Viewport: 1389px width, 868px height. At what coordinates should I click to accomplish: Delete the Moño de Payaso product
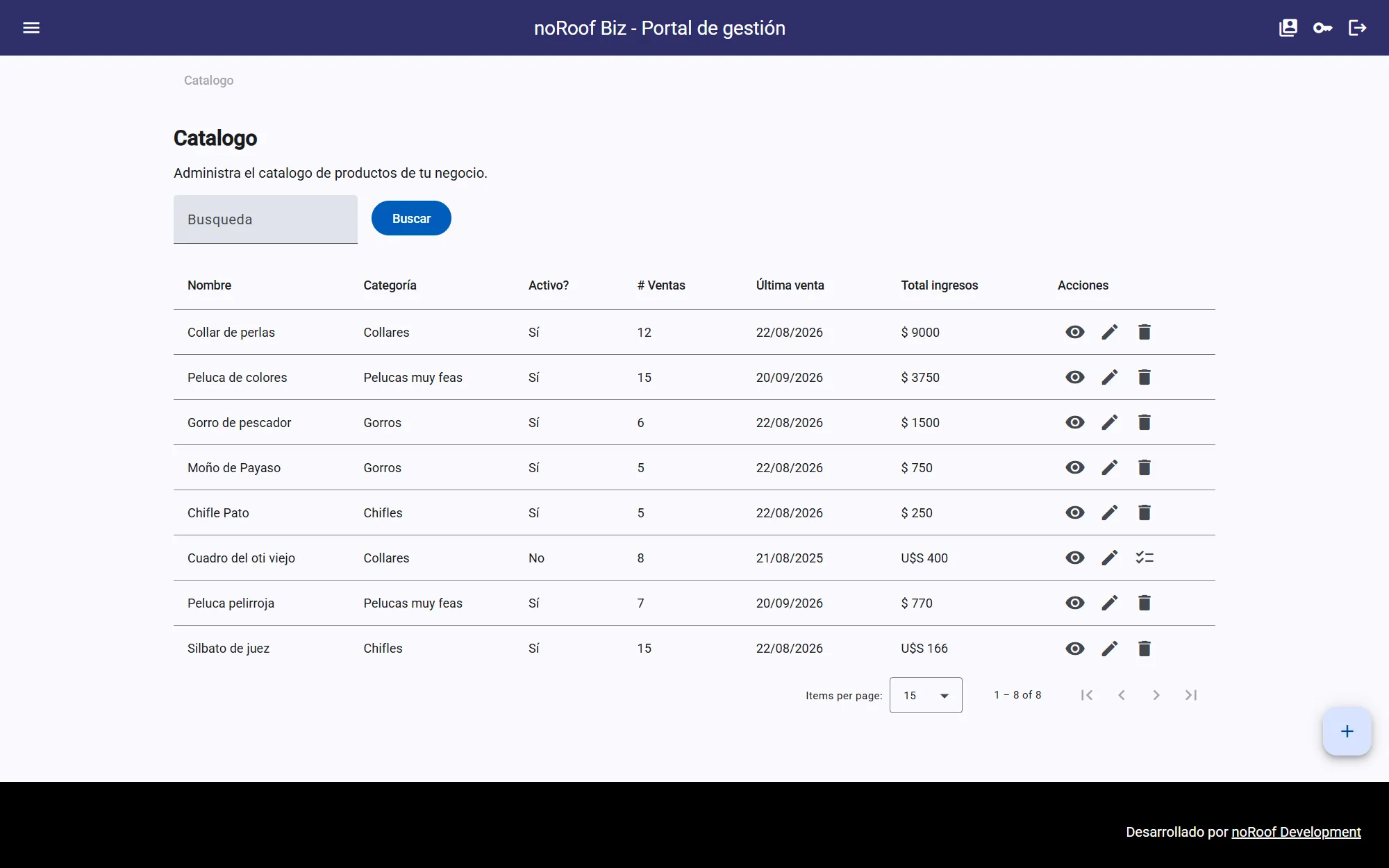[1145, 467]
